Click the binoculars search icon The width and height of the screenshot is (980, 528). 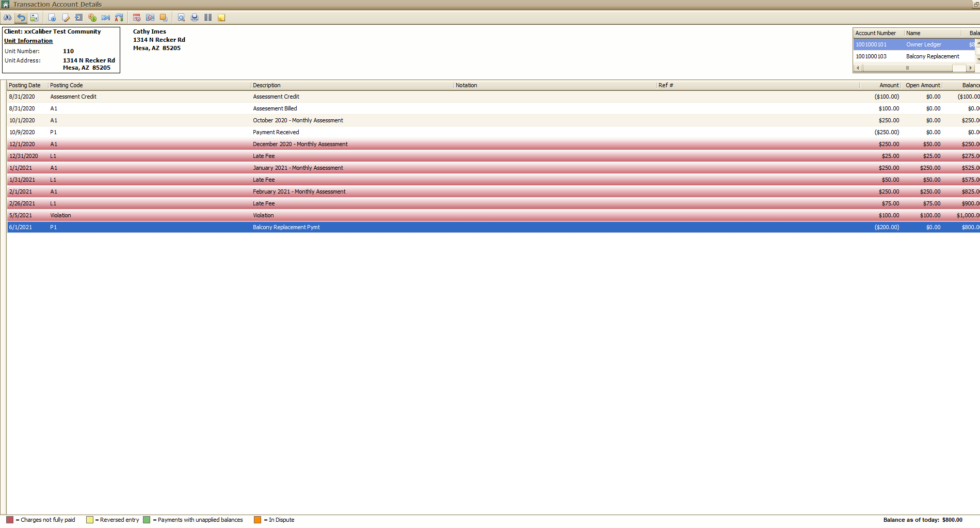tap(7, 17)
